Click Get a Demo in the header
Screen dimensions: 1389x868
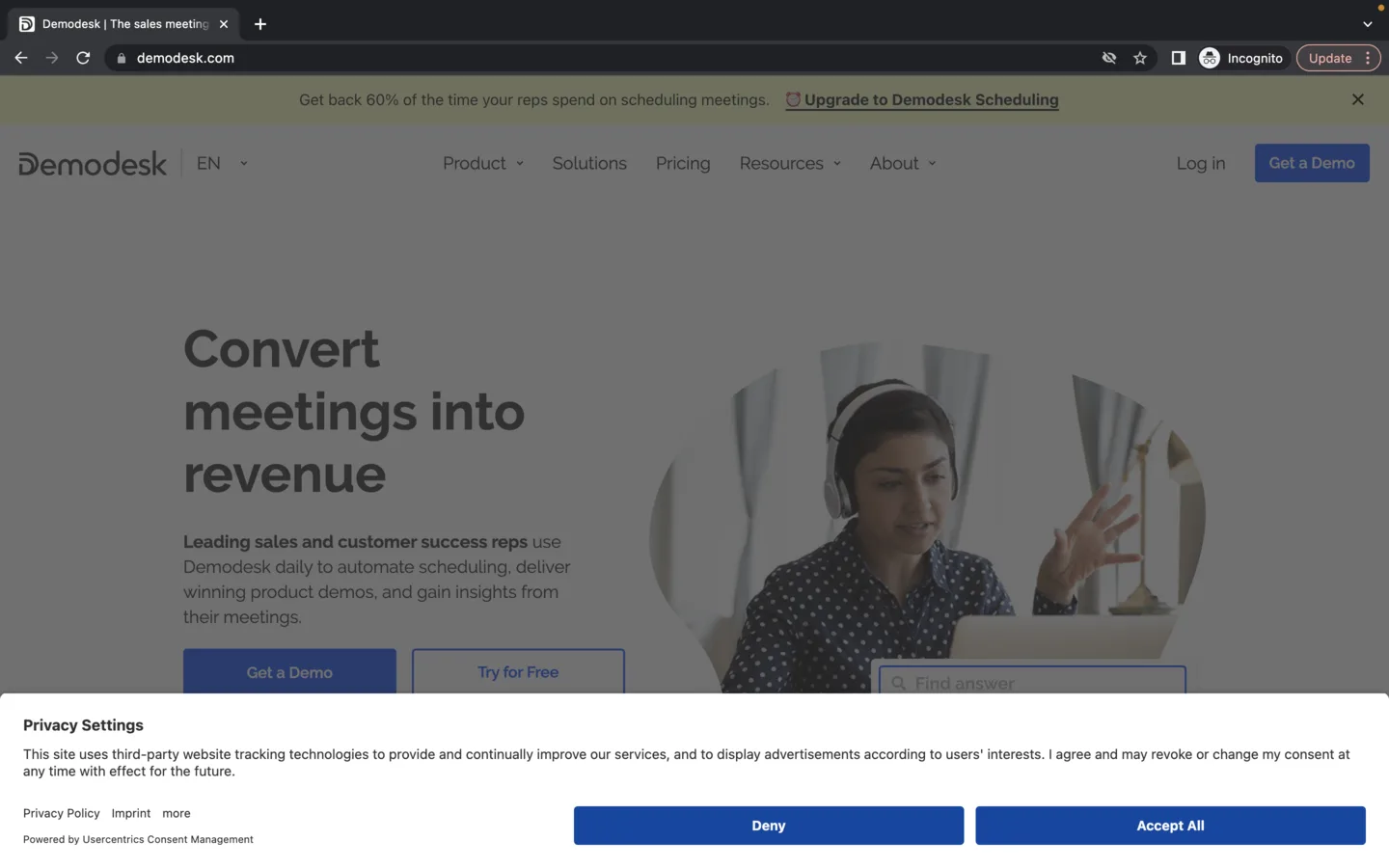[1312, 163]
